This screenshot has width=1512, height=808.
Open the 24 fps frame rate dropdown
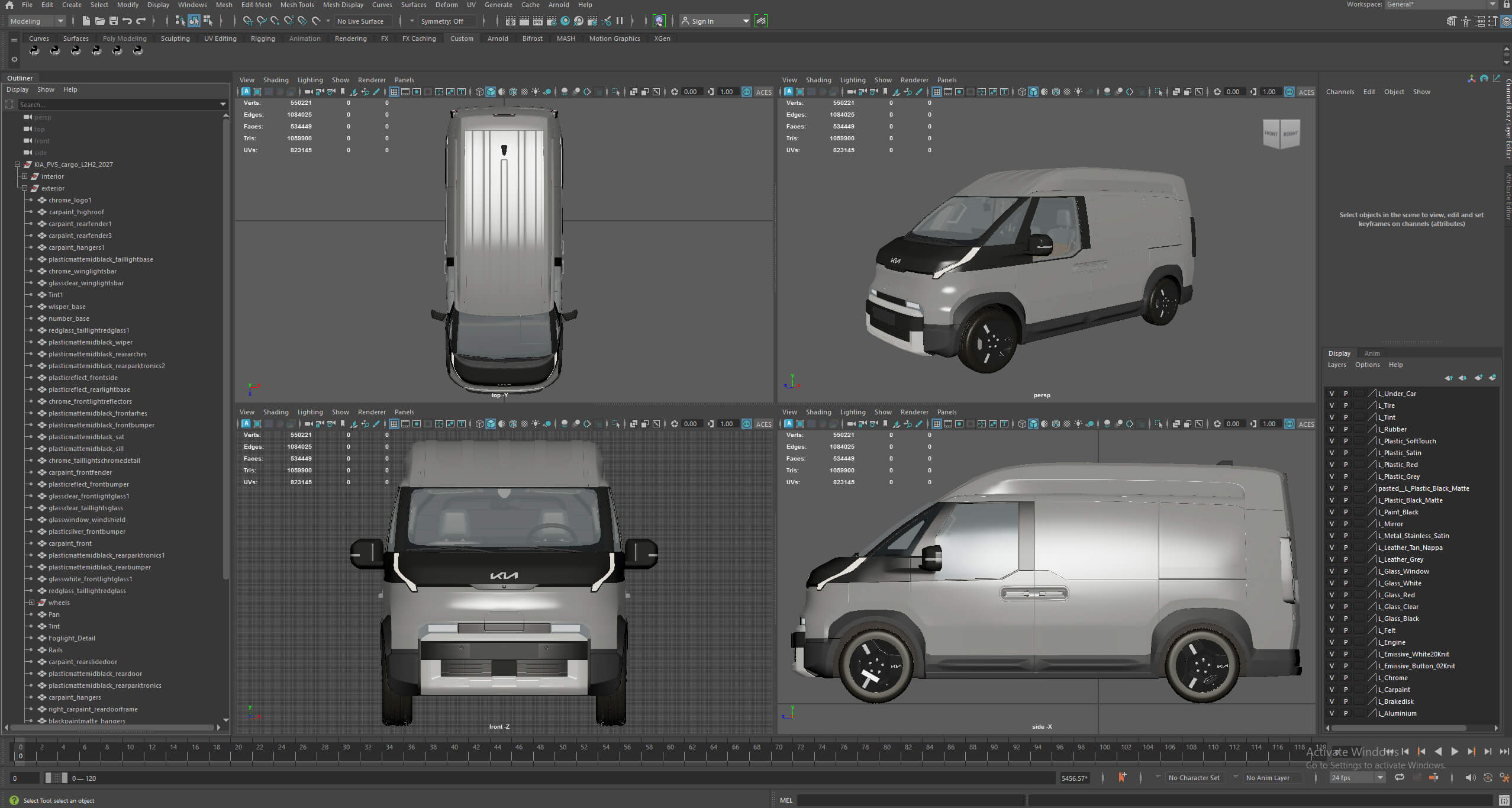(x=1357, y=777)
